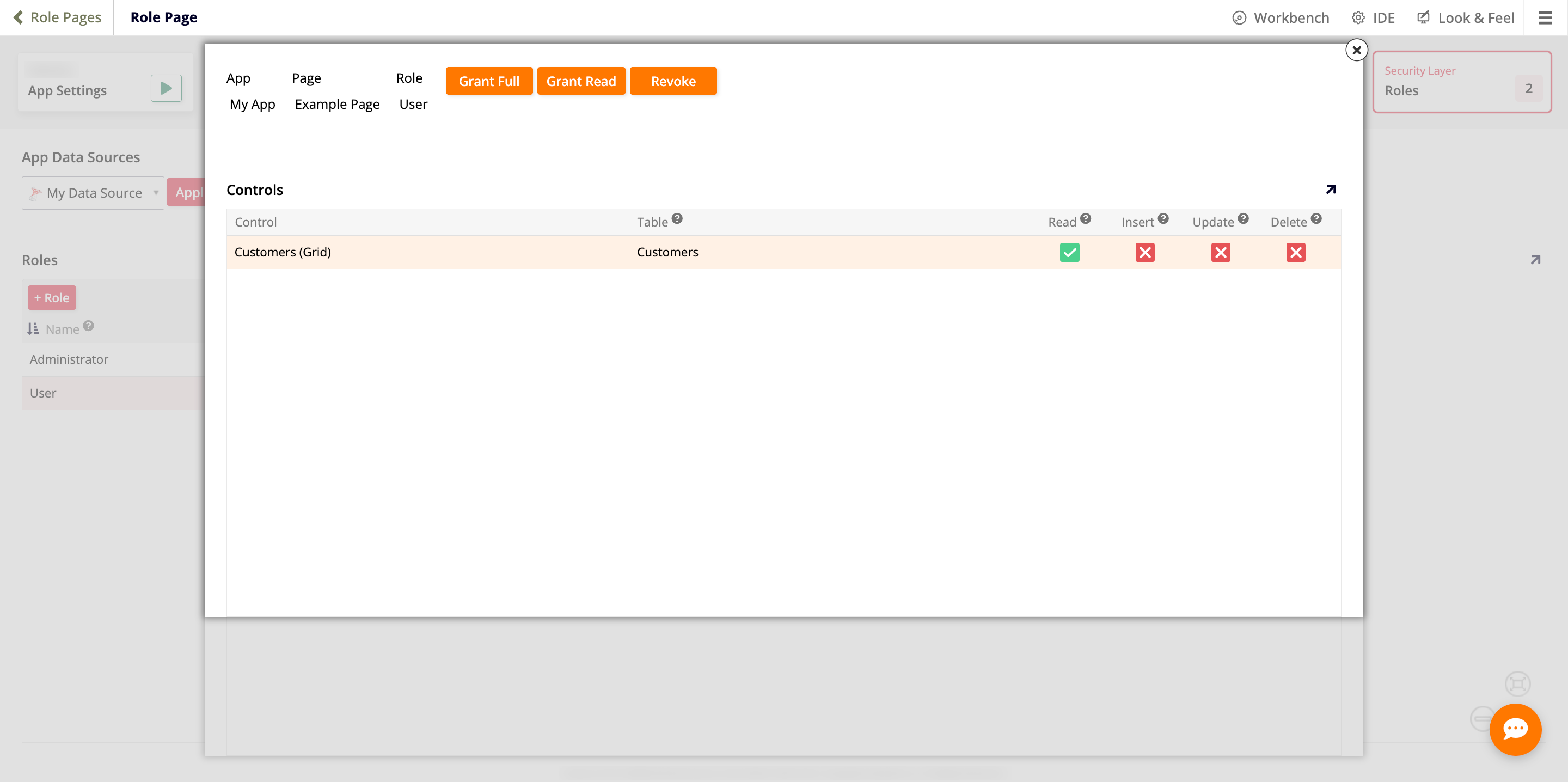Open the Look & Feel menu item
Screen dimensions: 1568x782
pyautogui.click(x=1466, y=17)
